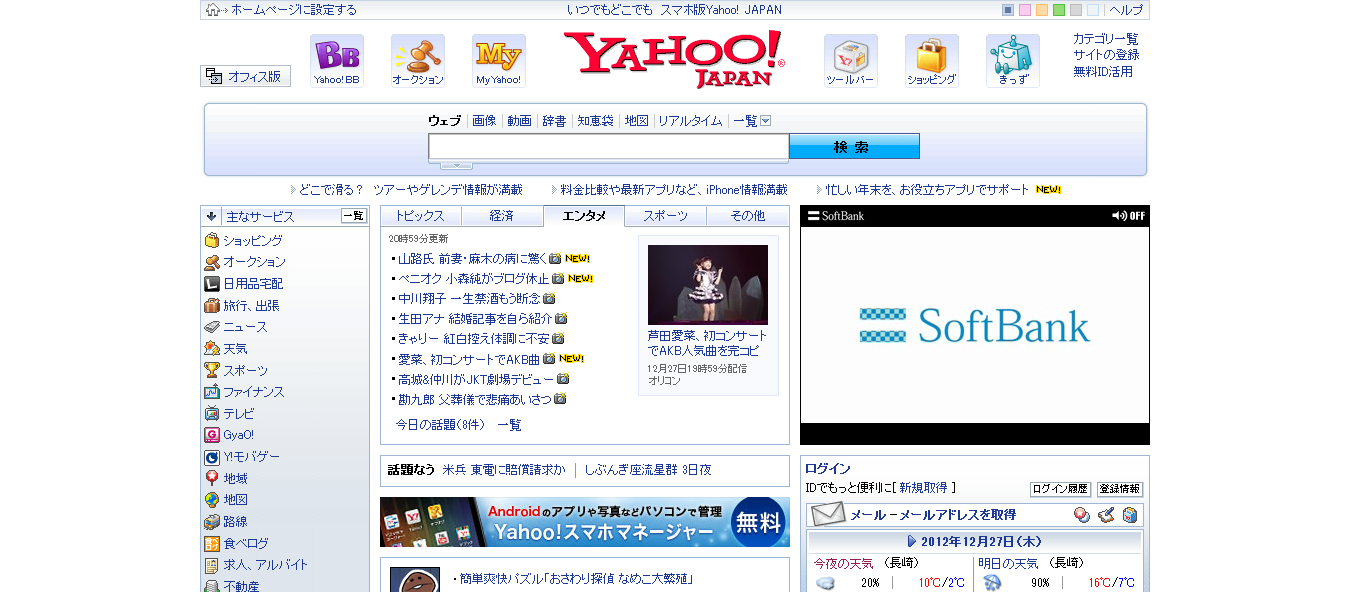Open 地図 globe item in the sidebar
The width and height of the screenshot is (1349, 592).
pos(235,499)
